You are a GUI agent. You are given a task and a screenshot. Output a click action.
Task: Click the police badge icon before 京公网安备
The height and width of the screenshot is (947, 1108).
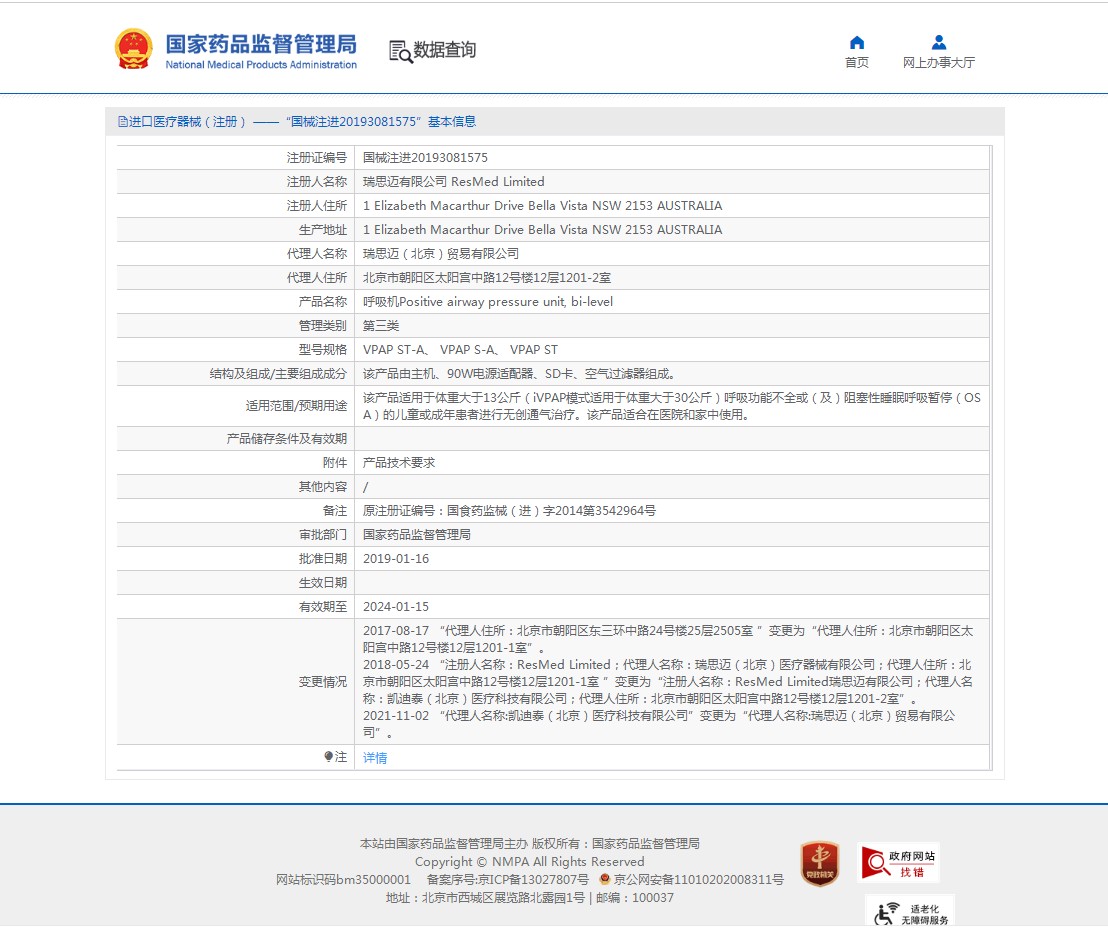(604, 879)
